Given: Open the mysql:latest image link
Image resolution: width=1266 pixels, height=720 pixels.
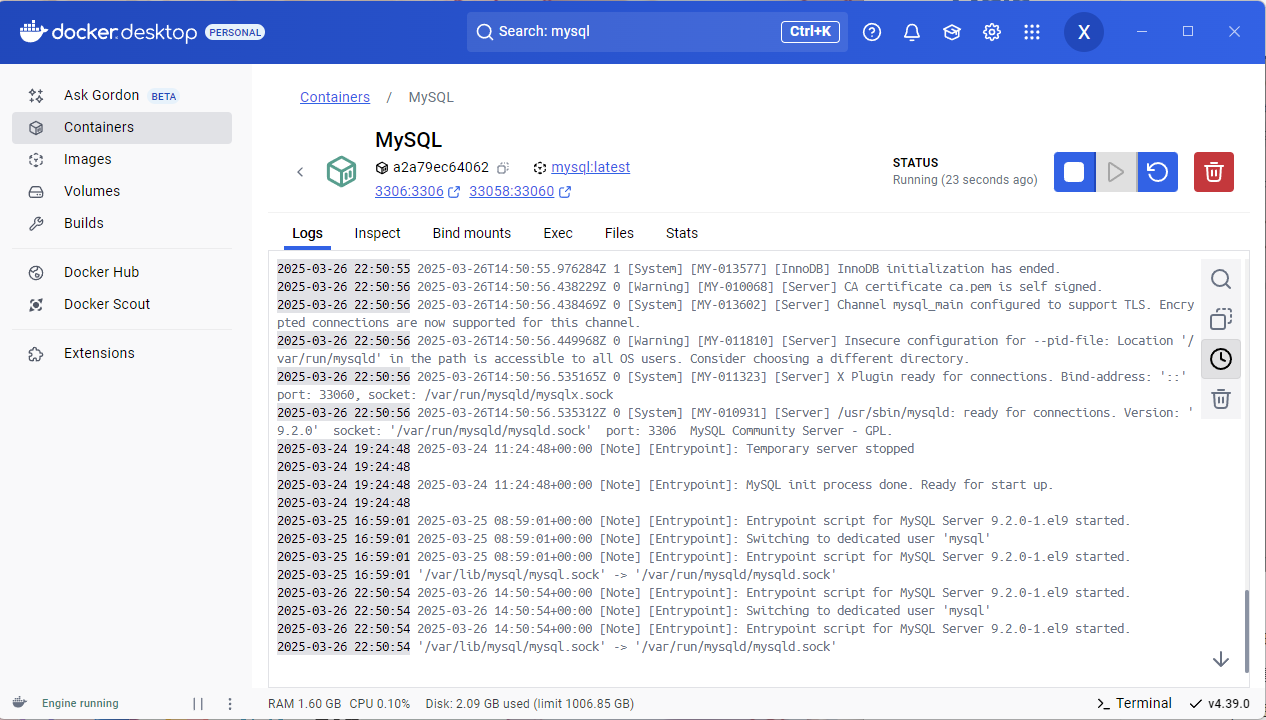Looking at the screenshot, I should tap(589, 167).
